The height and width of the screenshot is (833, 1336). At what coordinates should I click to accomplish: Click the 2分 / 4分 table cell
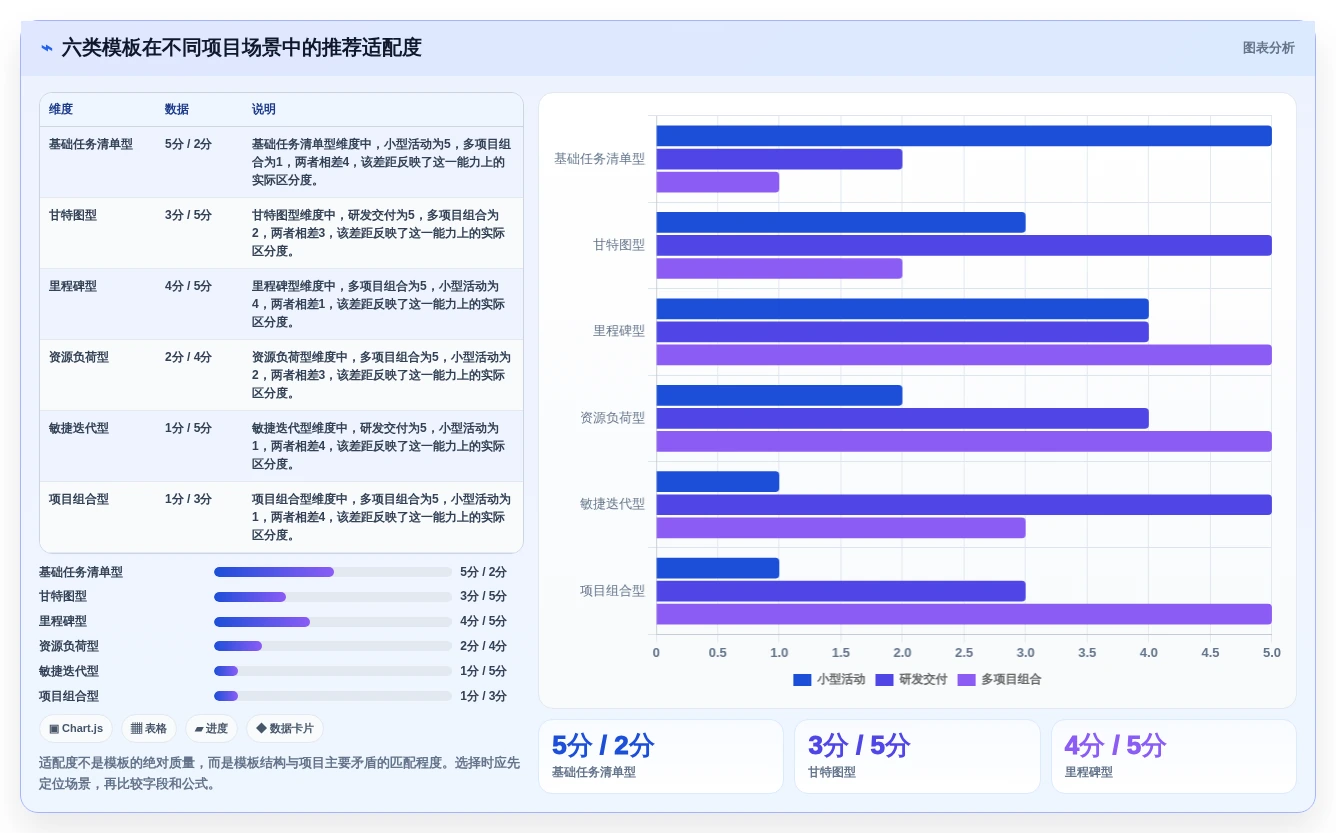click(x=188, y=357)
